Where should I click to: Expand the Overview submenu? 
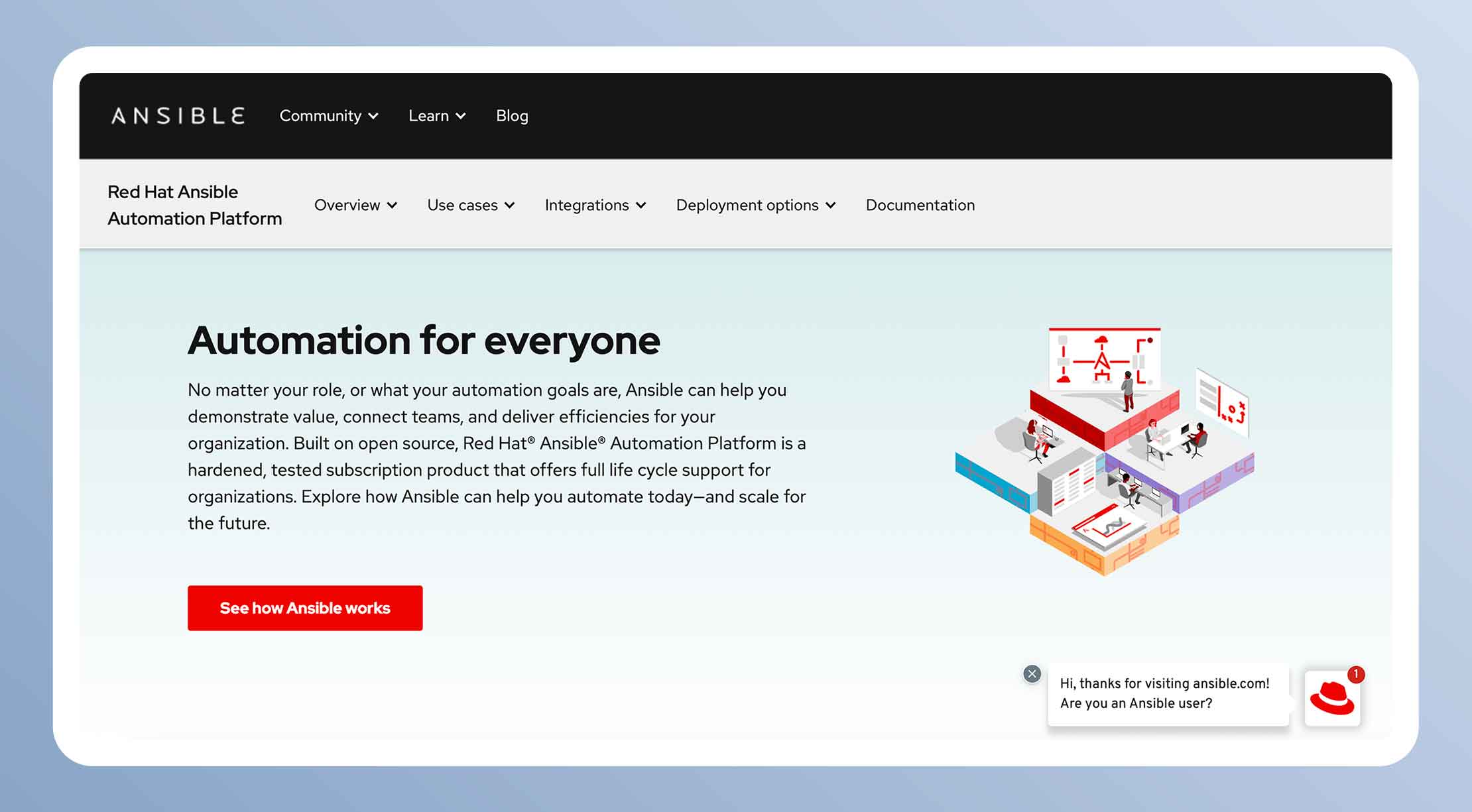click(355, 205)
